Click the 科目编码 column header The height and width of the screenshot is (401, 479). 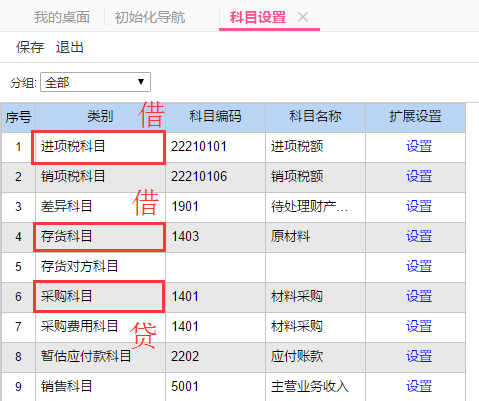(215, 117)
